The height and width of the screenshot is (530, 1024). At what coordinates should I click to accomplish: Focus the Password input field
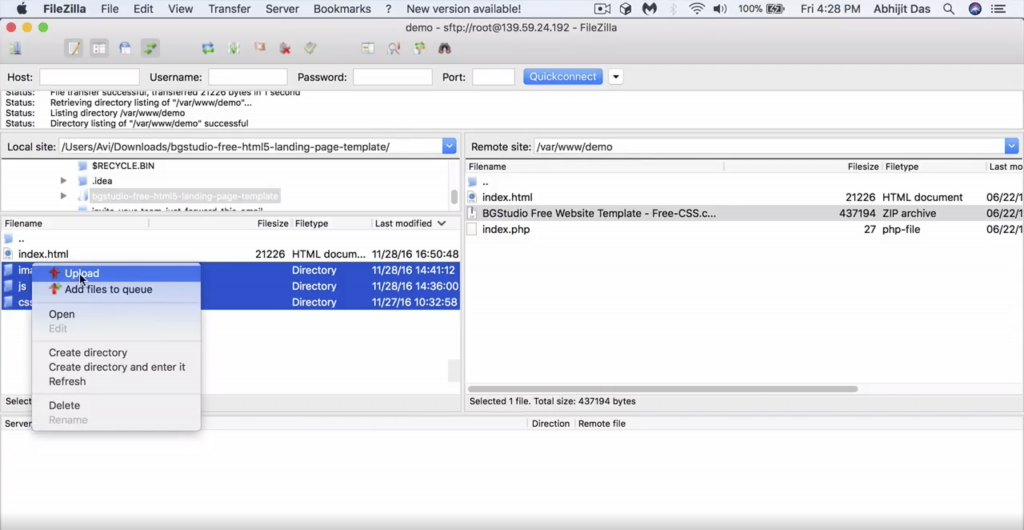pyautogui.click(x=392, y=77)
